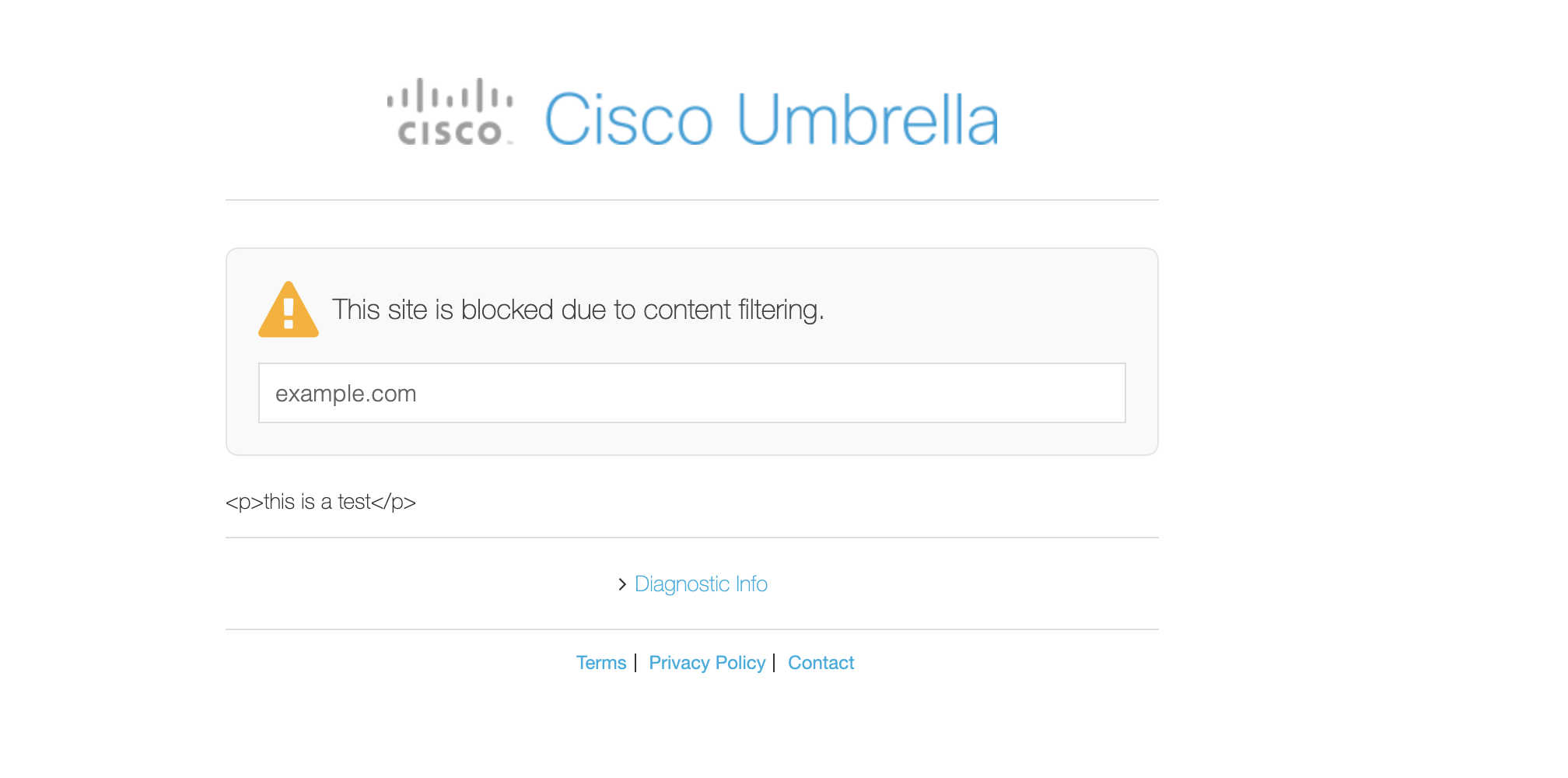The width and height of the screenshot is (1568, 778).
Task: Click the horizontal divider below the header logo
Action: pyautogui.click(x=691, y=200)
